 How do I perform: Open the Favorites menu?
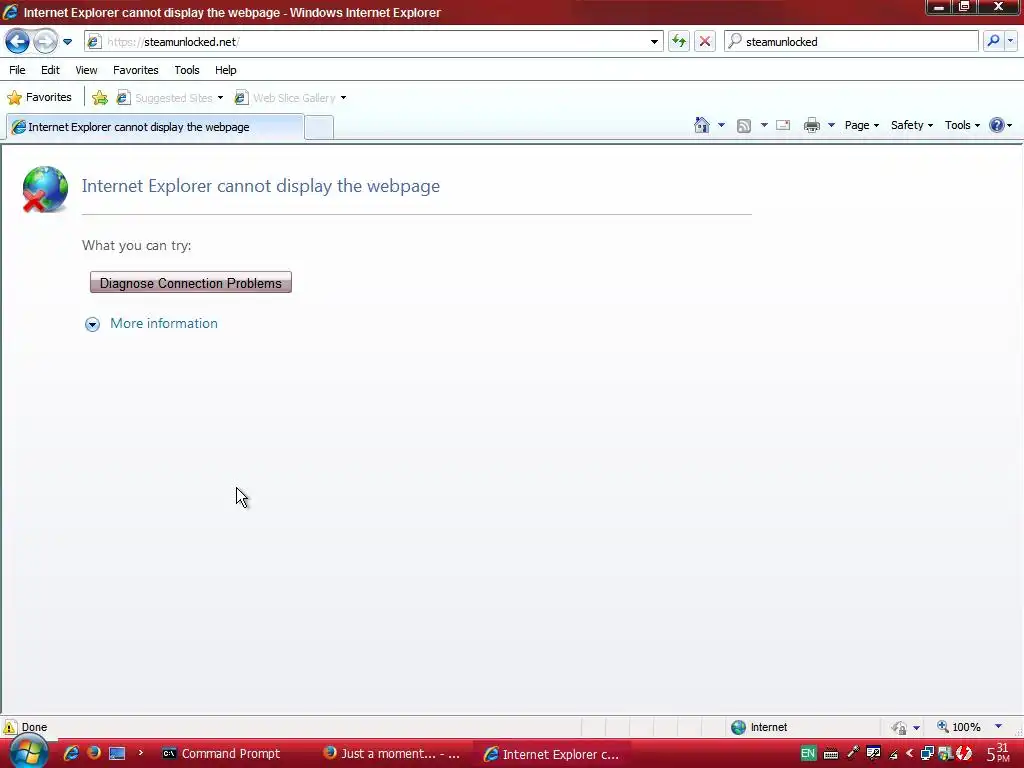point(136,70)
